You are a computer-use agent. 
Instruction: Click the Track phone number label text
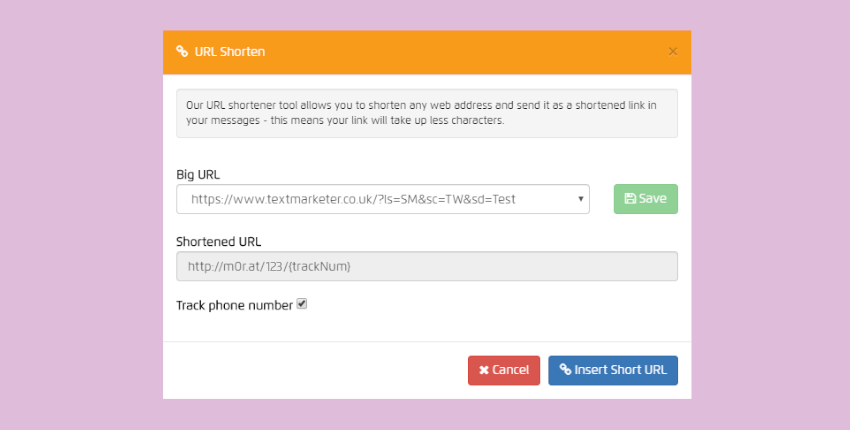coord(234,305)
